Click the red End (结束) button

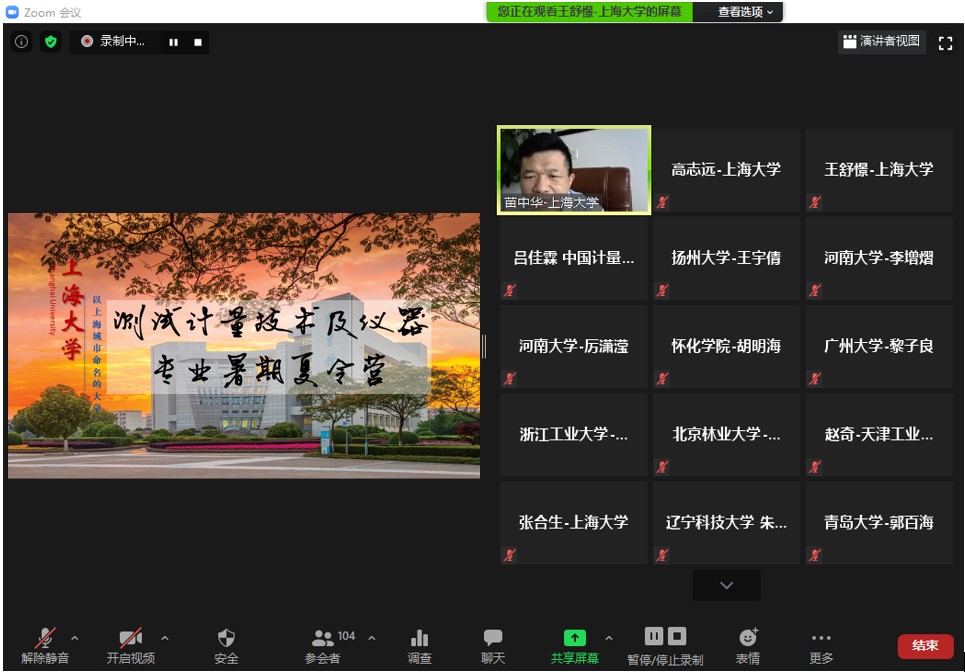point(925,646)
